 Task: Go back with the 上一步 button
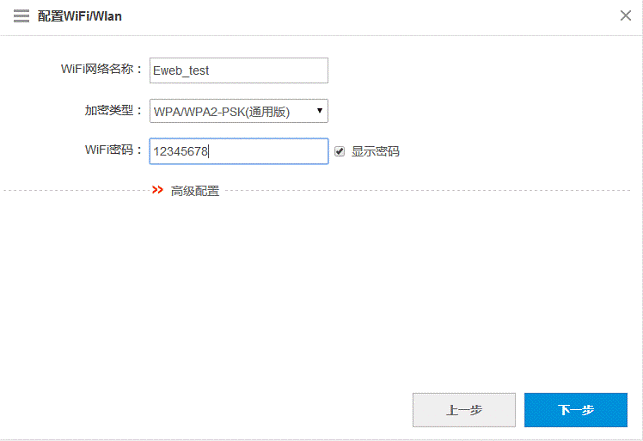[464, 410]
